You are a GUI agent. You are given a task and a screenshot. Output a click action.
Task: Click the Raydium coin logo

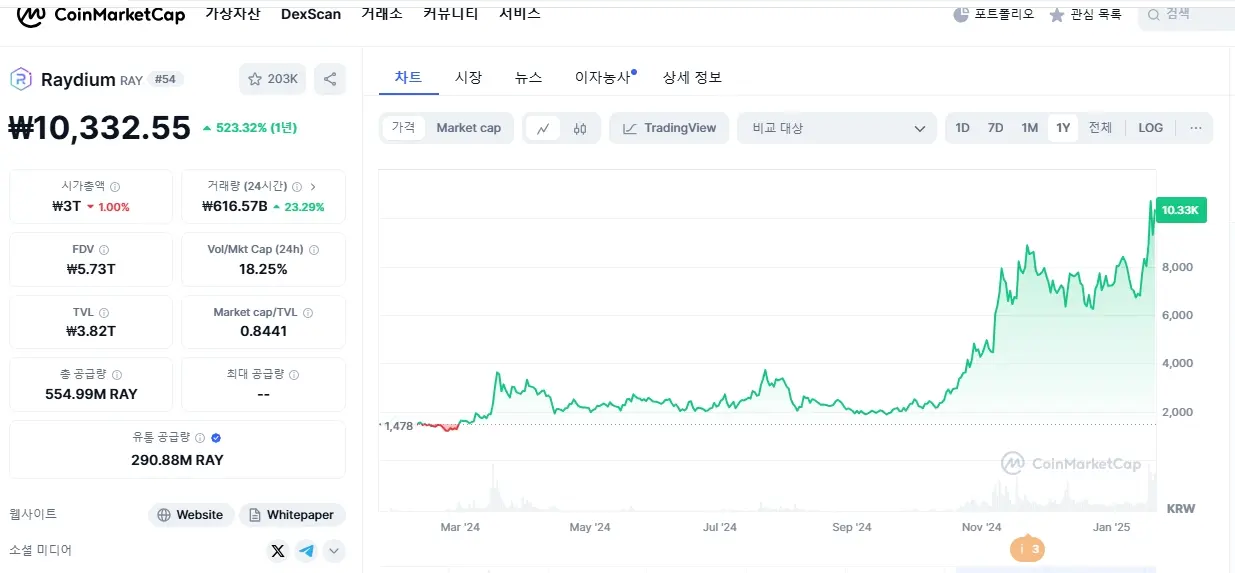click(x=21, y=79)
